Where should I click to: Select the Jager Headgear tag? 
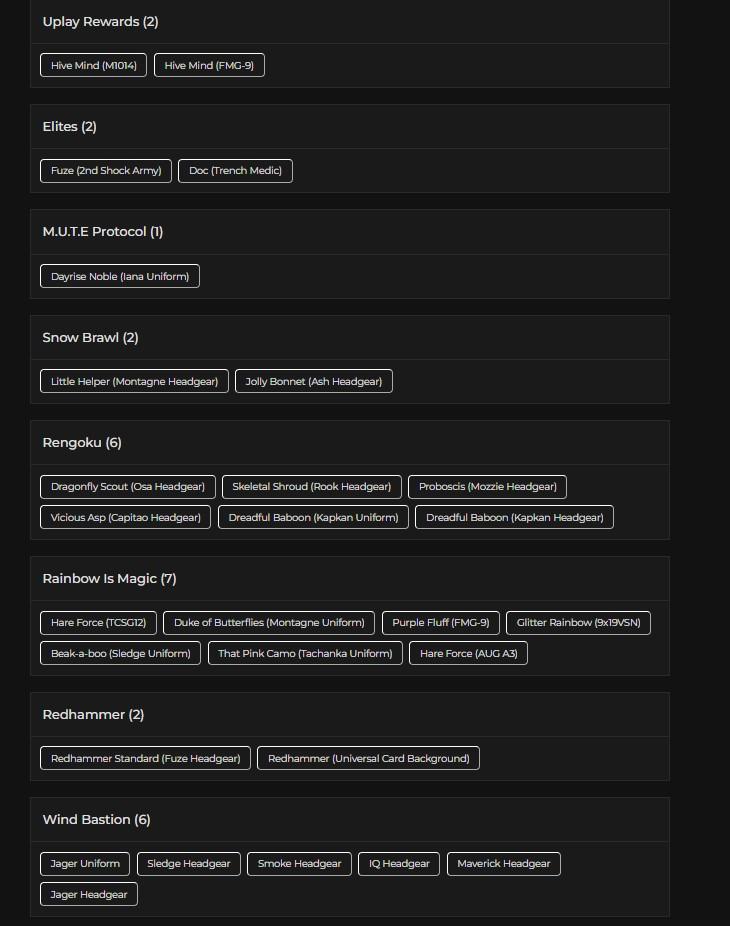(x=89, y=894)
